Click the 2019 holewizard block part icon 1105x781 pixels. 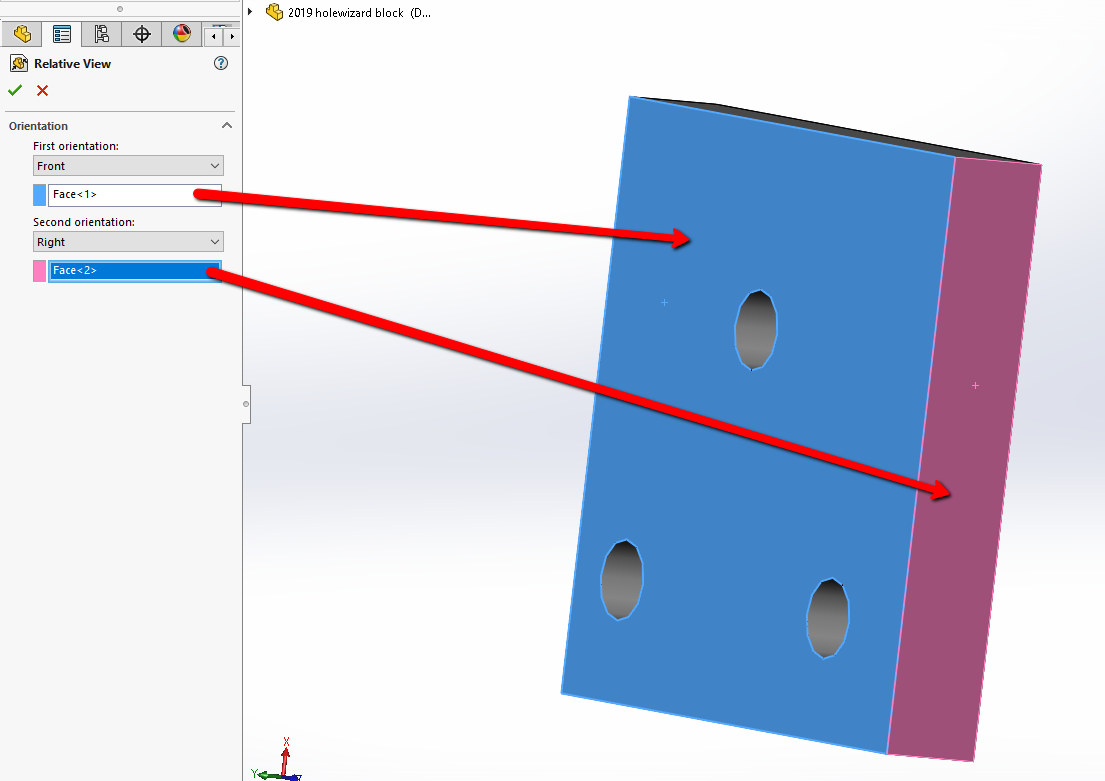(x=274, y=12)
